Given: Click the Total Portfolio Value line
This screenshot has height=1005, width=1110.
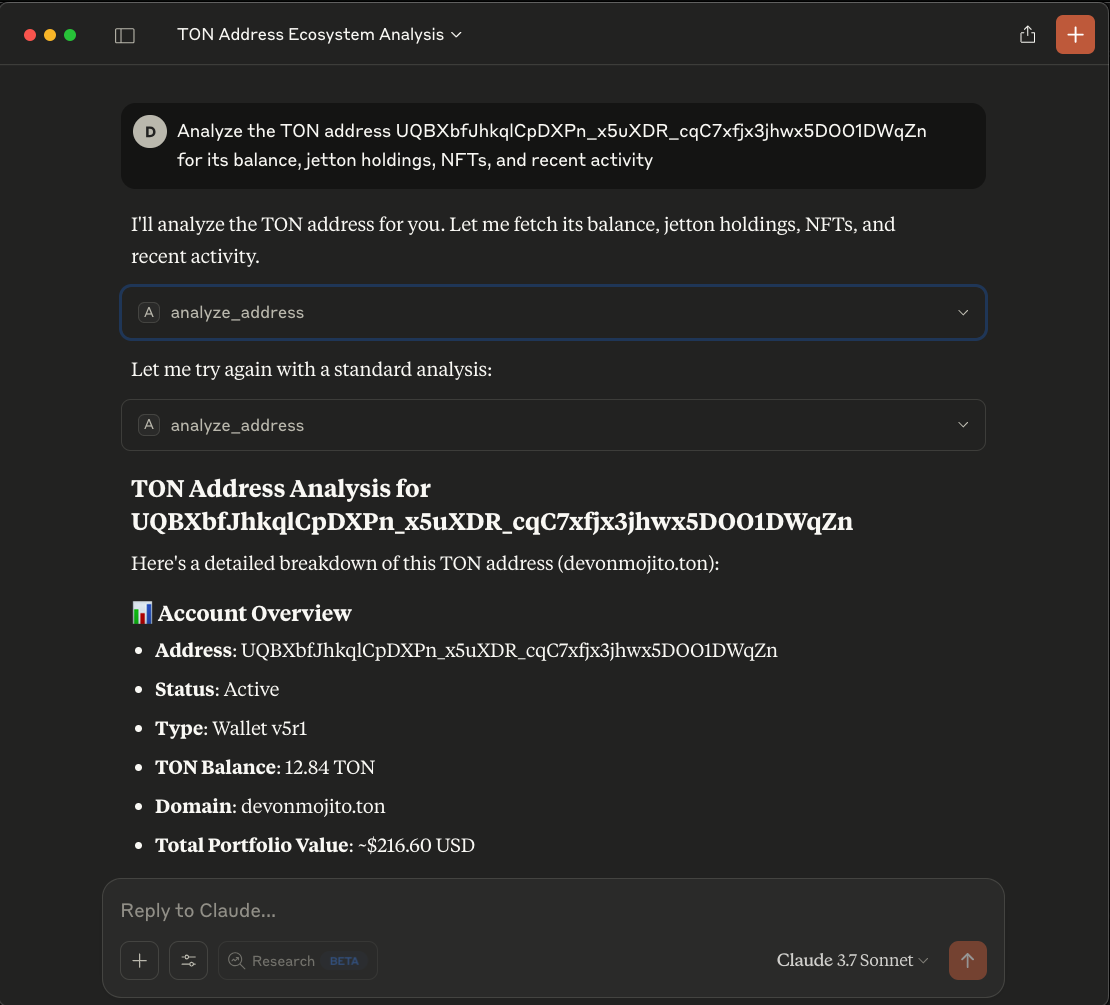Looking at the screenshot, I should [x=314, y=845].
